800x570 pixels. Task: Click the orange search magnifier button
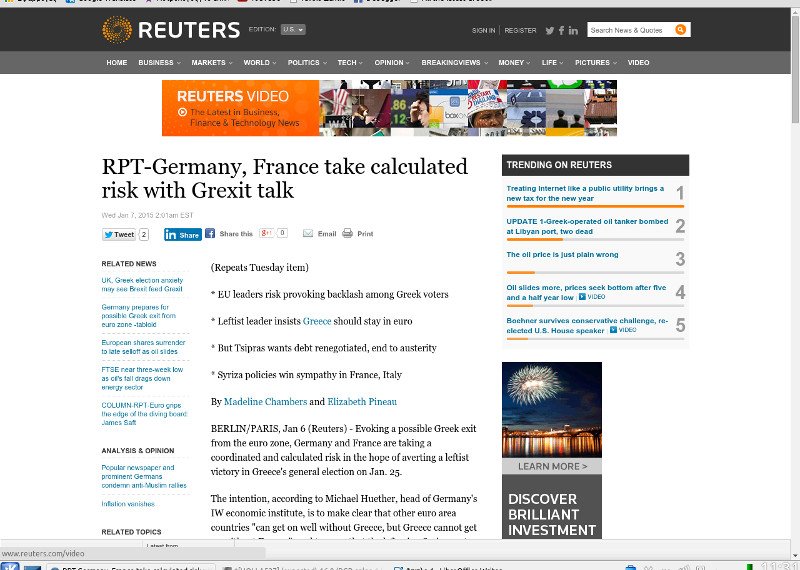(x=681, y=30)
